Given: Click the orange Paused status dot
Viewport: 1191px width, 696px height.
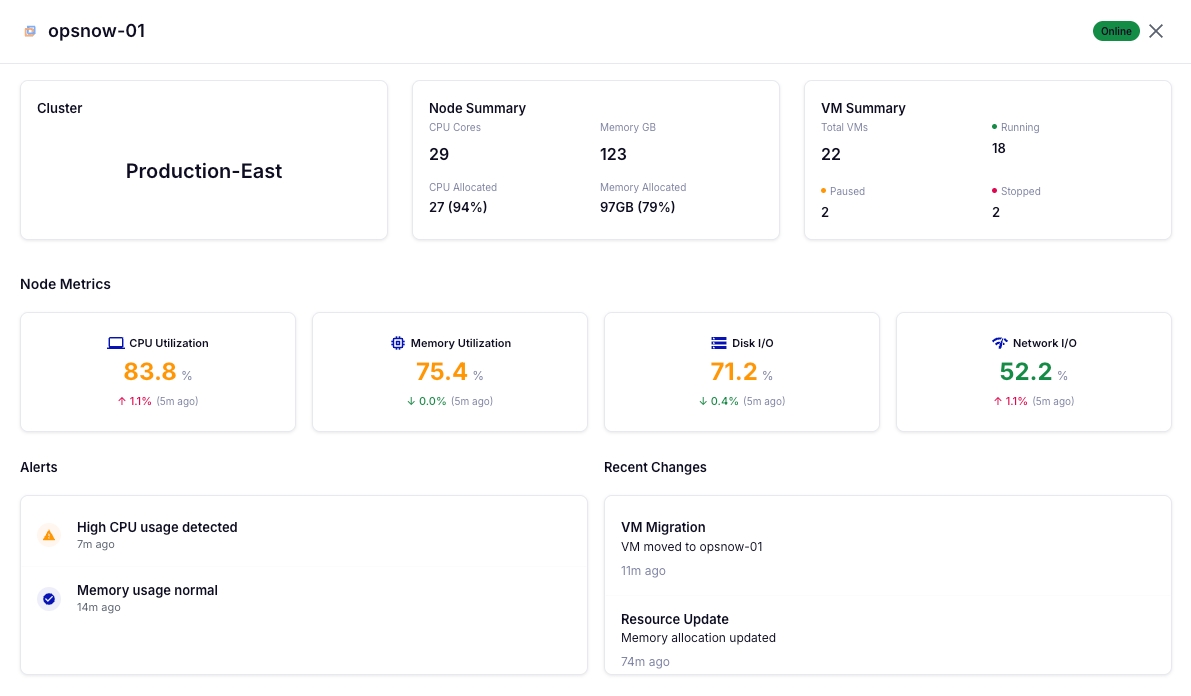Looking at the screenshot, I should [x=823, y=190].
